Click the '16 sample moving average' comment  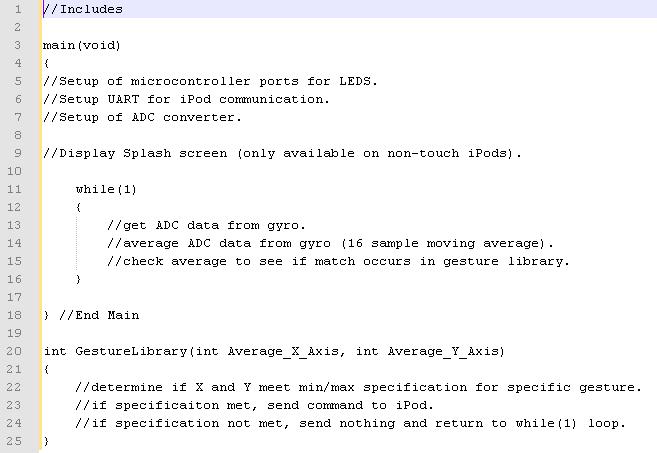tap(331, 243)
